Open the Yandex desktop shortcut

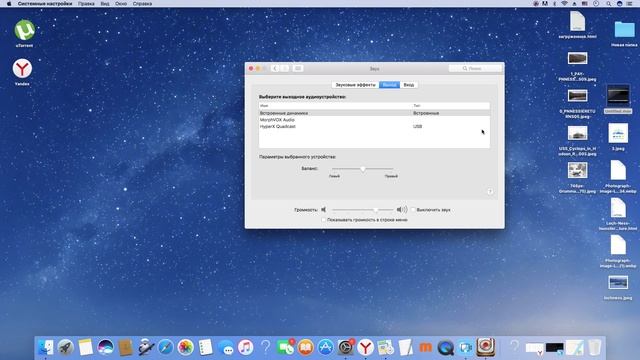click(22, 69)
